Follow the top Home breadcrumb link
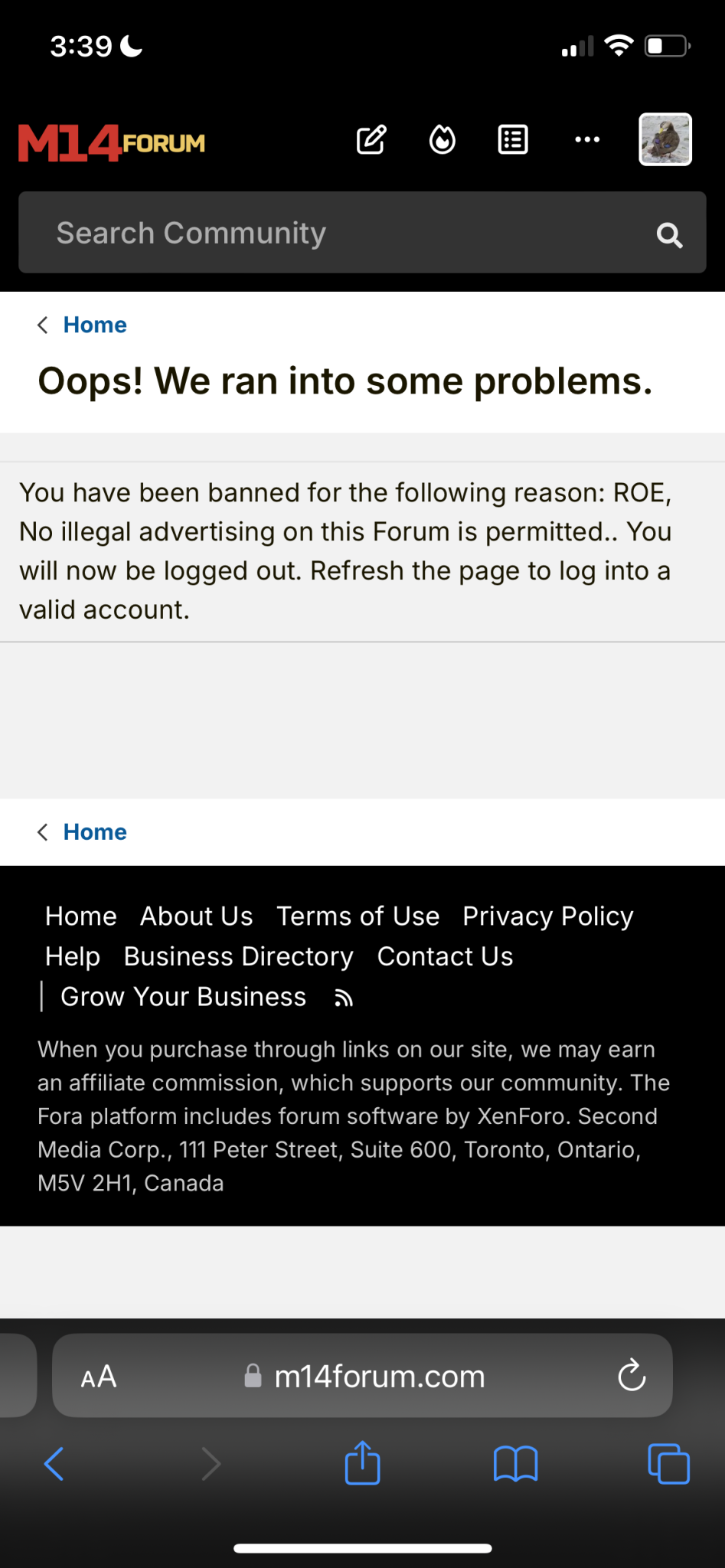The width and height of the screenshot is (725, 1568). [95, 325]
